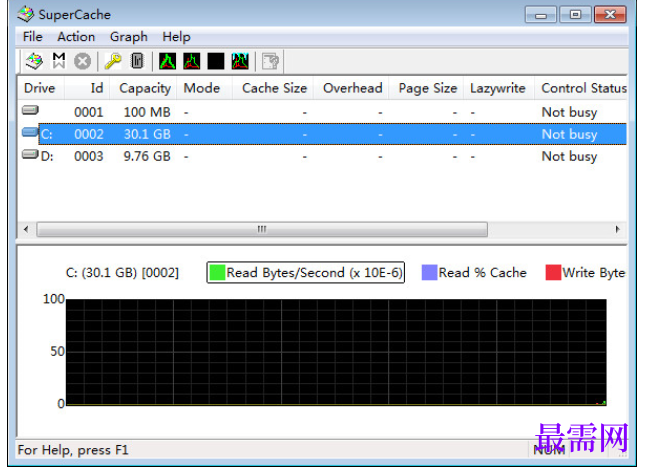Screen dimensions: 647x469
Task: Click the C: drive icon
Action: pos(30,132)
